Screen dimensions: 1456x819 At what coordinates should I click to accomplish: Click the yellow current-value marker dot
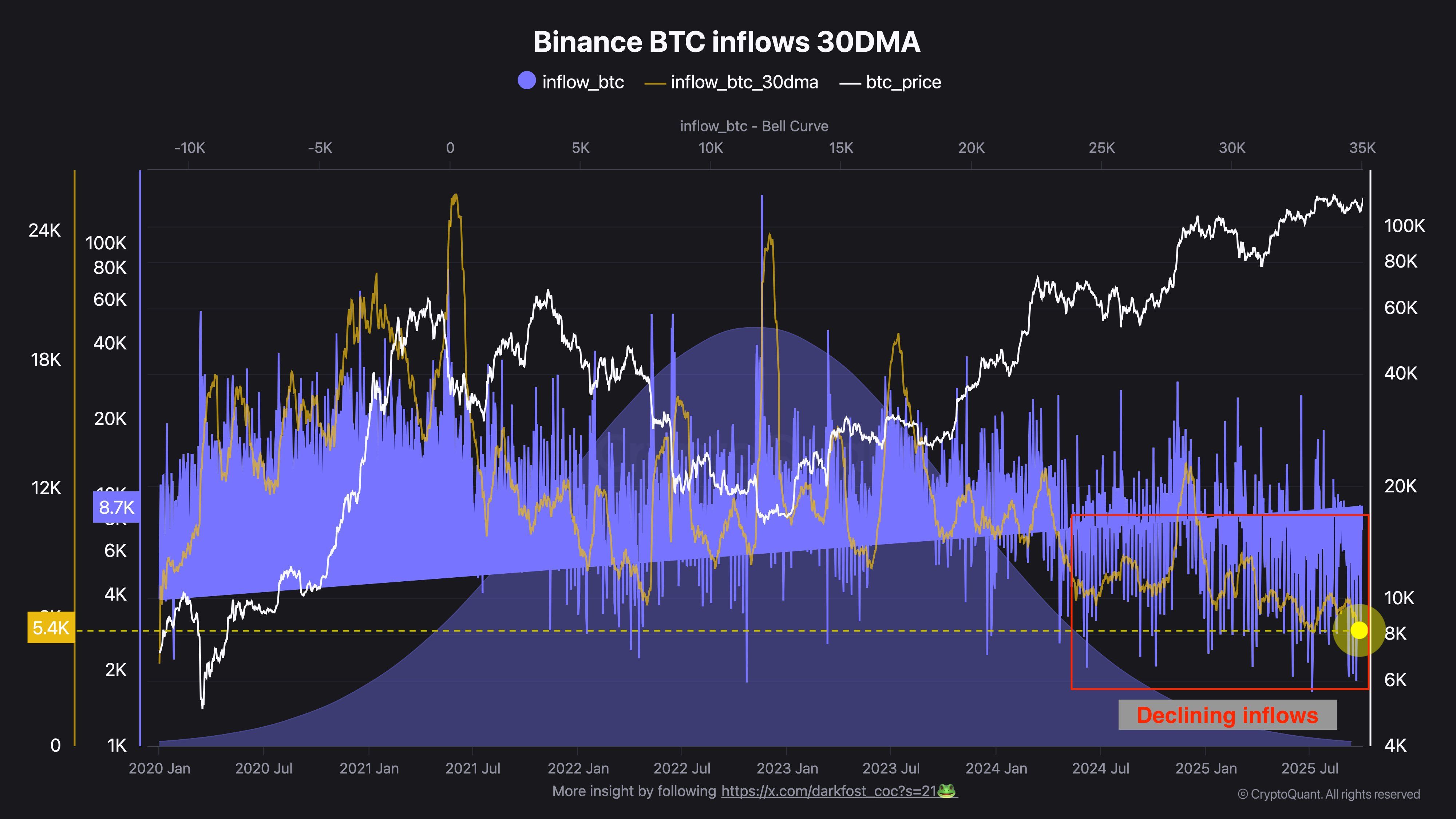(1359, 630)
